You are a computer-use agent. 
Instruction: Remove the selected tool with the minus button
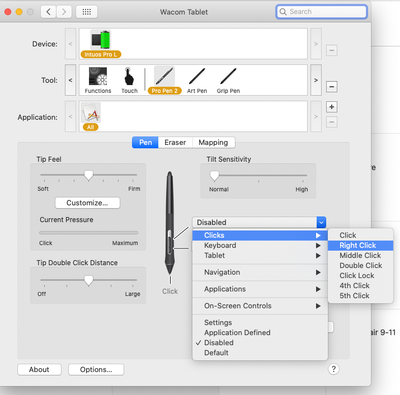tap(331, 87)
